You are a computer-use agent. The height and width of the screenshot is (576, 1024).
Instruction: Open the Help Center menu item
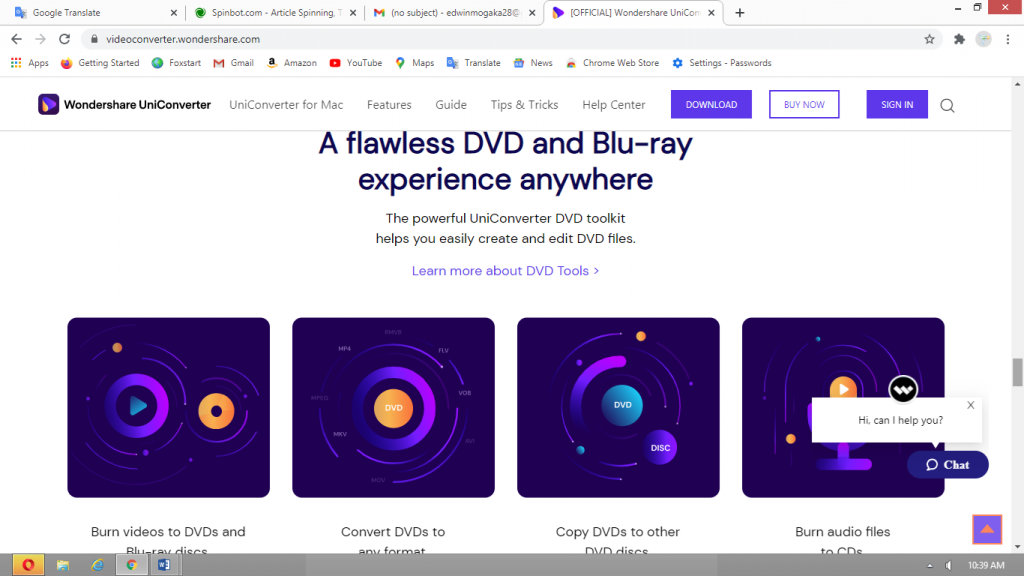[x=614, y=104]
